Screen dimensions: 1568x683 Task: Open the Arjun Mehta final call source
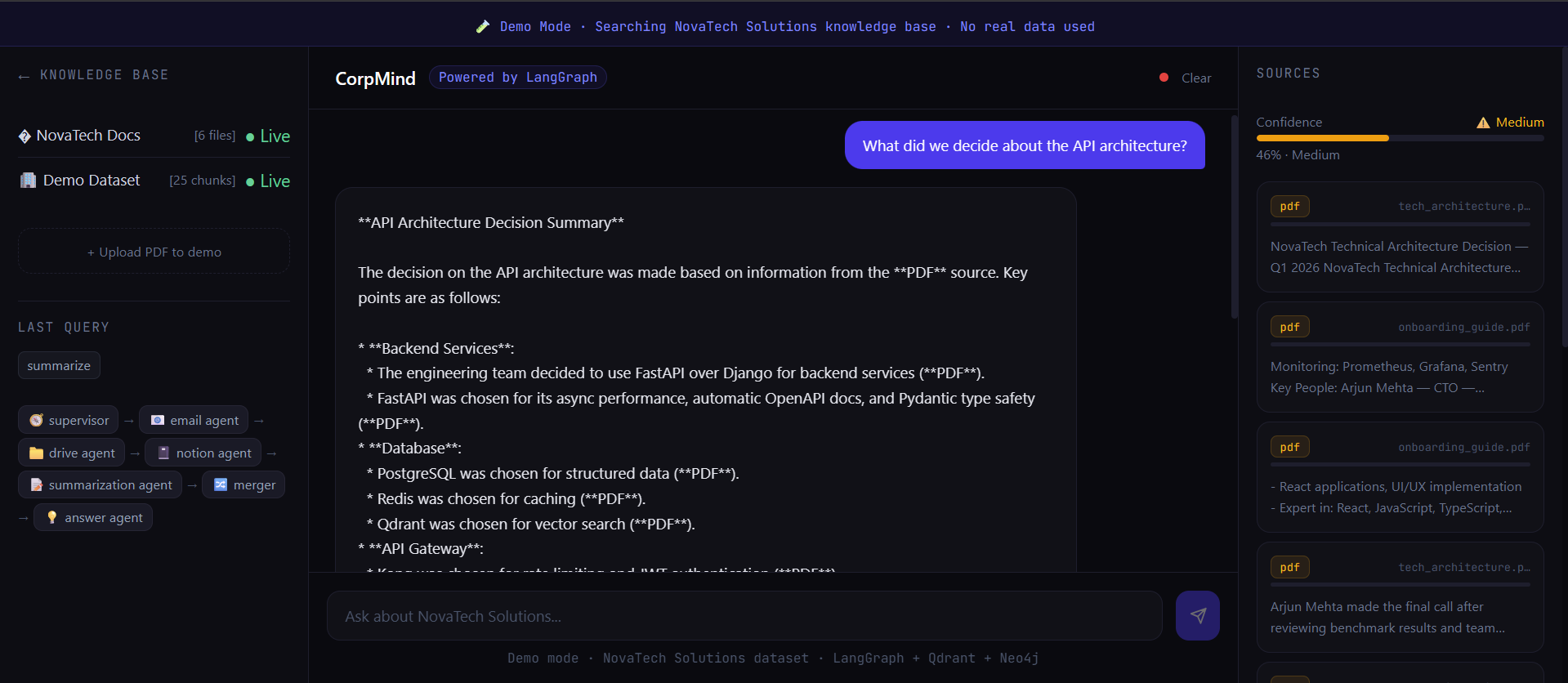point(1400,597)
